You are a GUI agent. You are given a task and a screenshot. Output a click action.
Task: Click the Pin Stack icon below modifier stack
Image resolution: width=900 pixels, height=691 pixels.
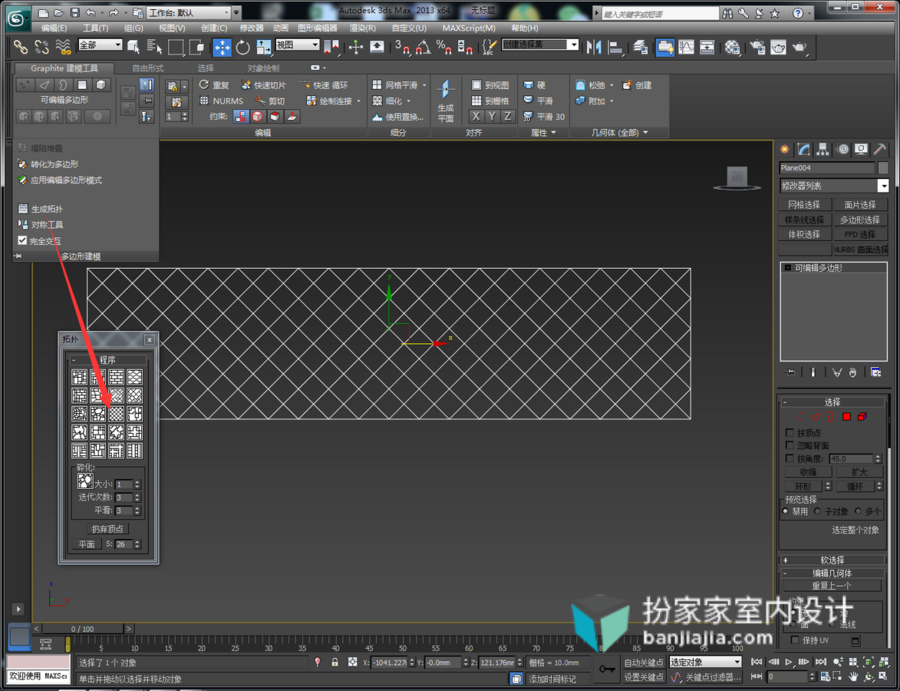click(790, 372)
